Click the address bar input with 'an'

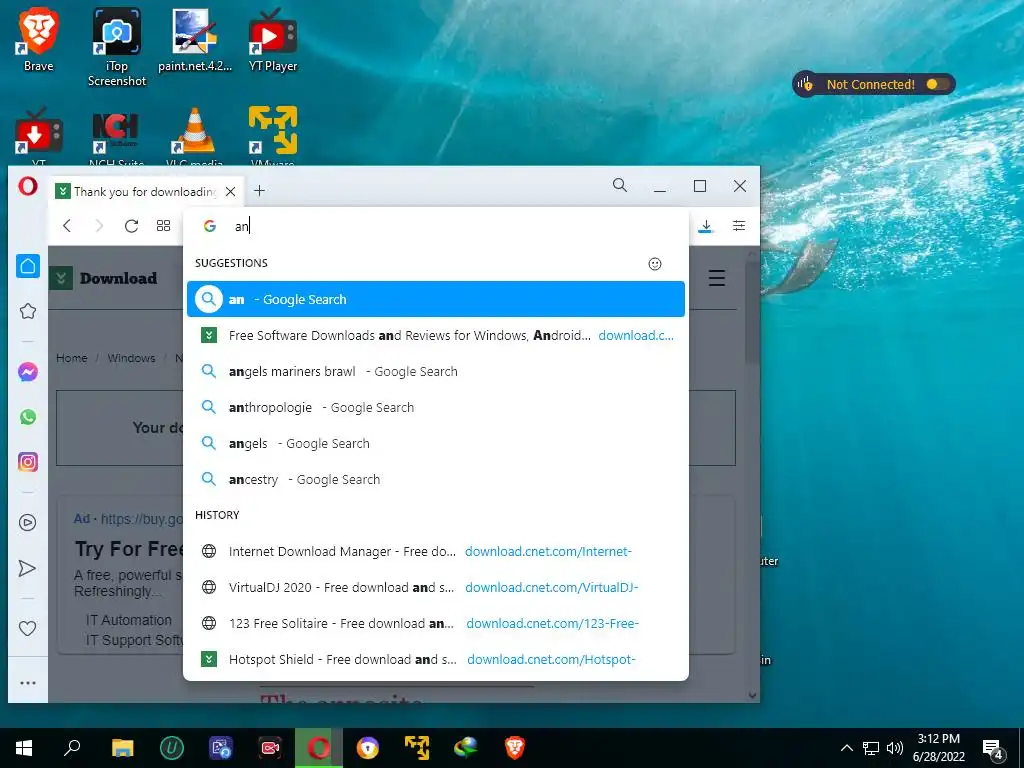436,226
